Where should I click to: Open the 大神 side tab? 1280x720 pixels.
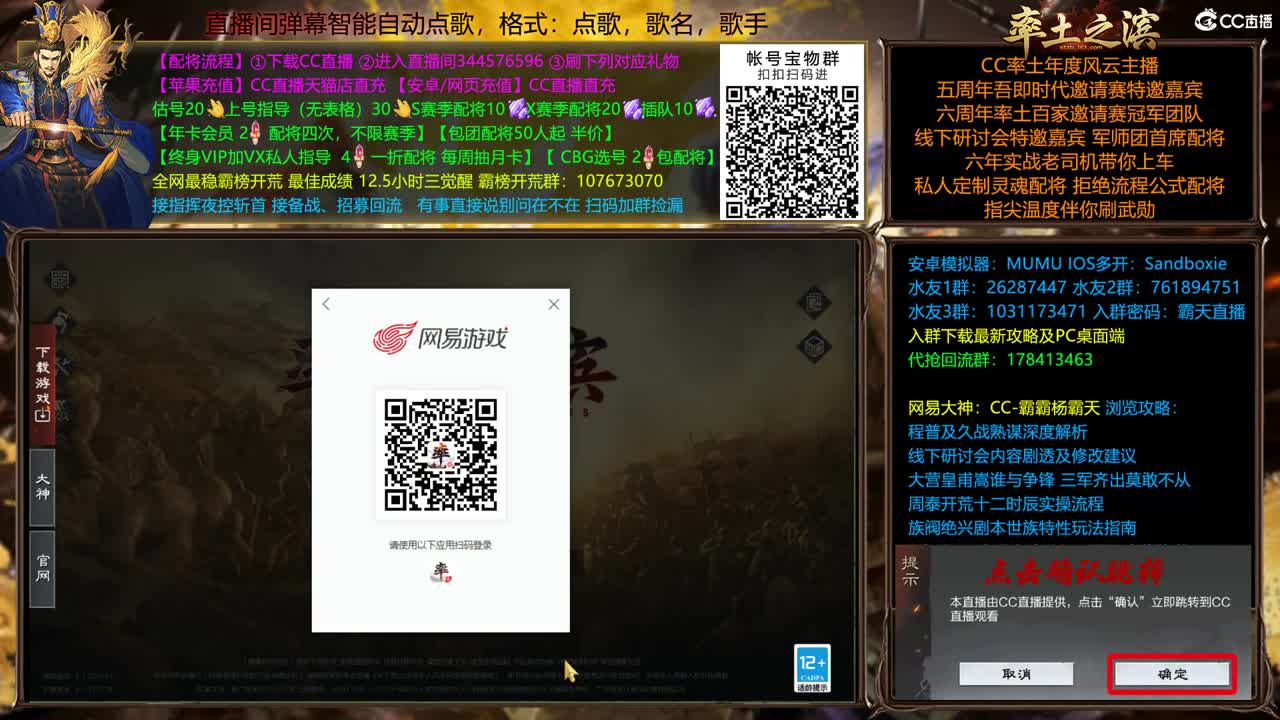point(42,487)
